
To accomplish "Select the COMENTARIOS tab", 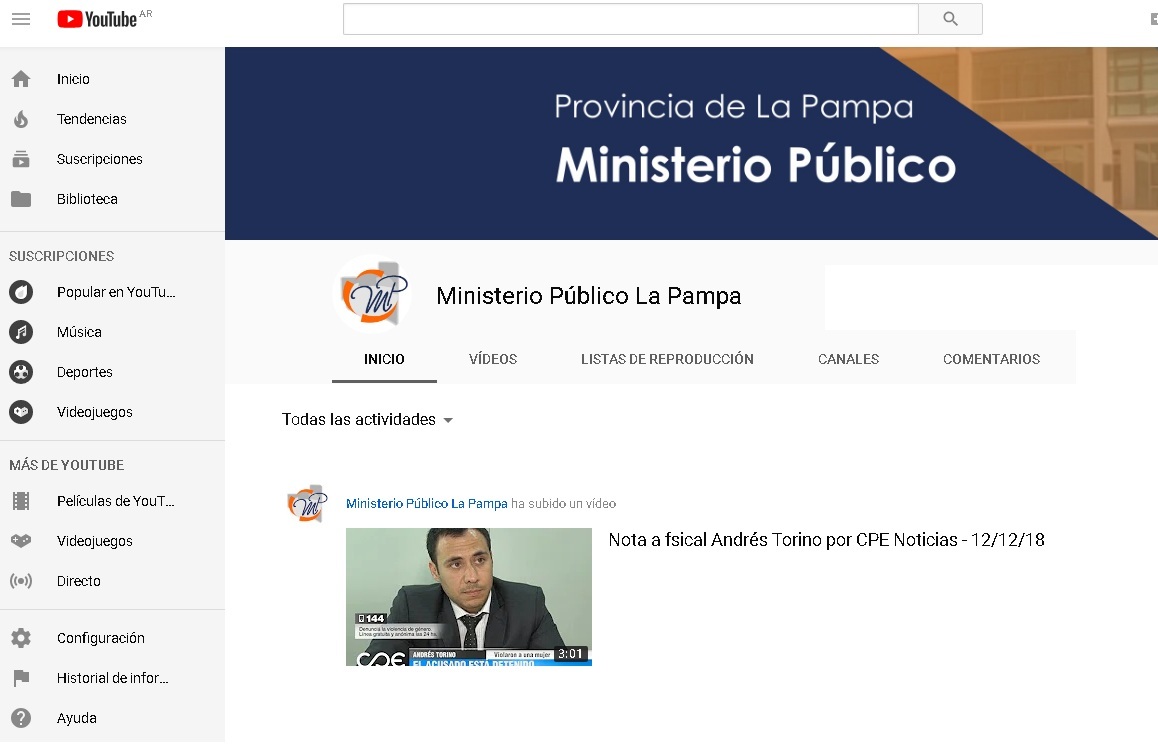I will coord(991,359).
